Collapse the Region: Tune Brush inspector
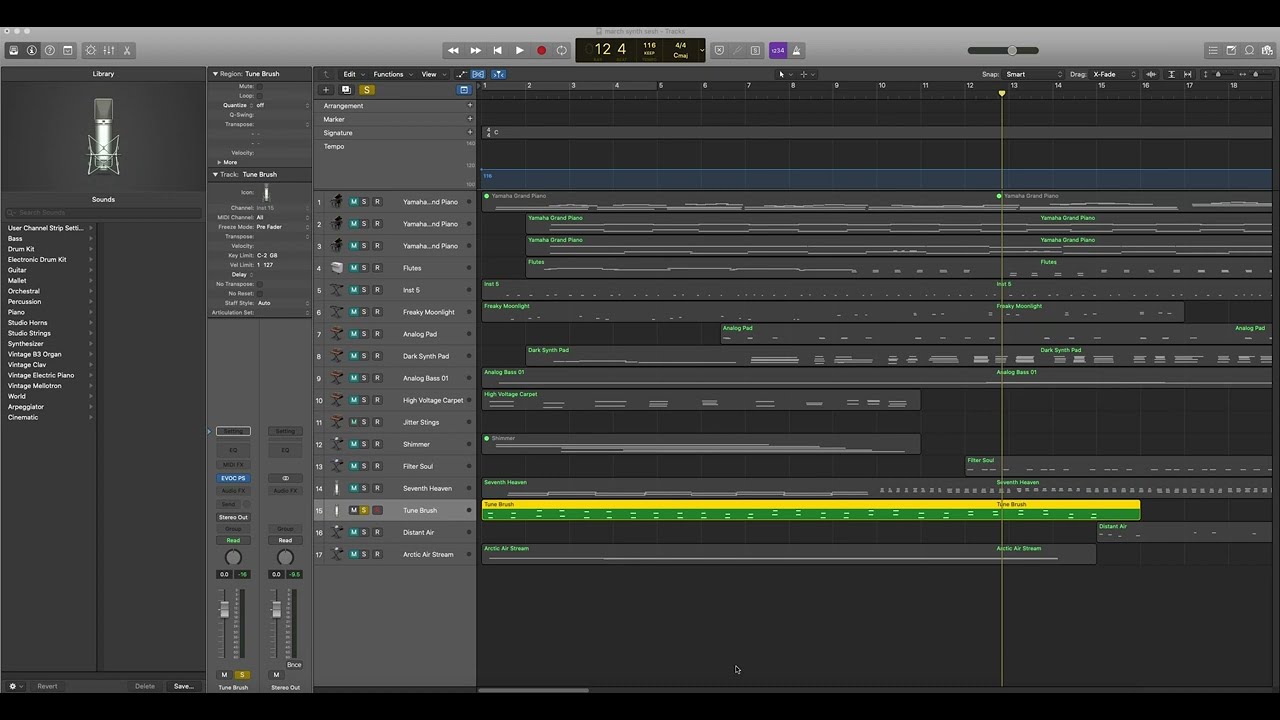1280x720 pixels. click(214, 74)
